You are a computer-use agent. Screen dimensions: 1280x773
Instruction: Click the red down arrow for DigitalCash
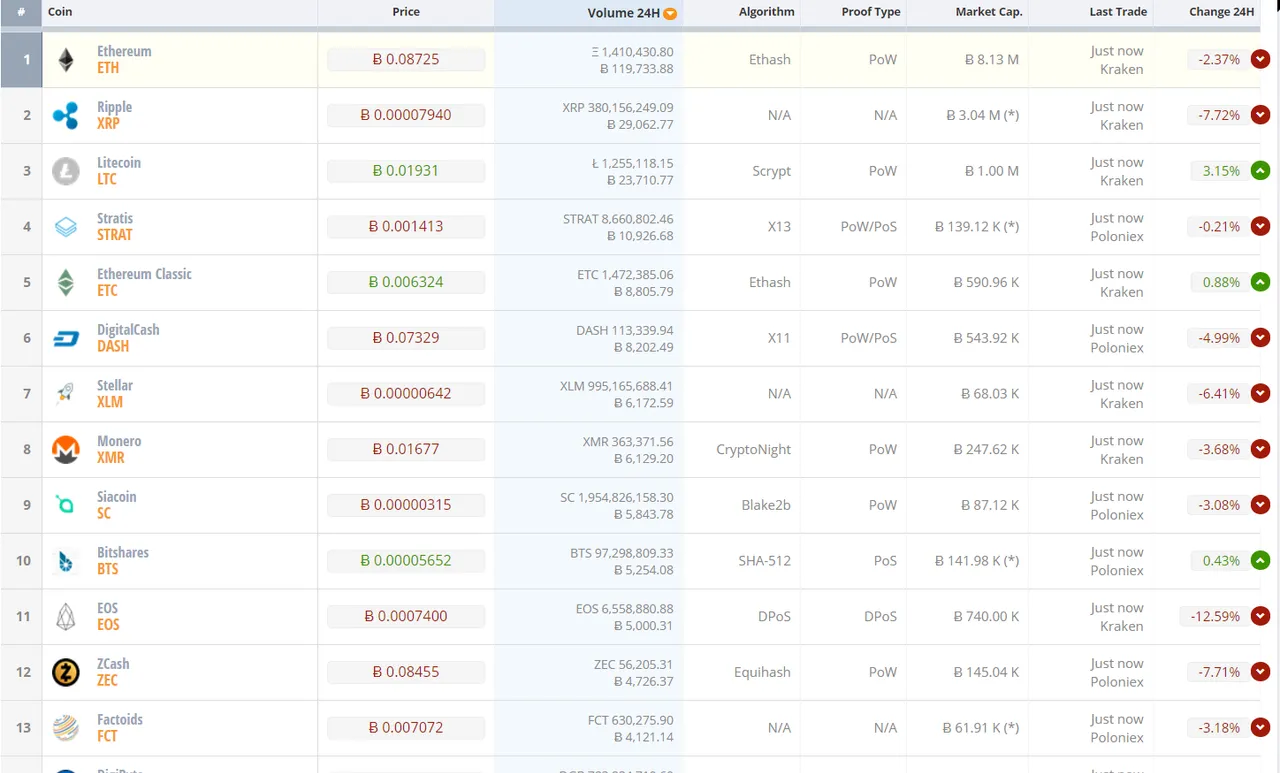point(1260,338)
